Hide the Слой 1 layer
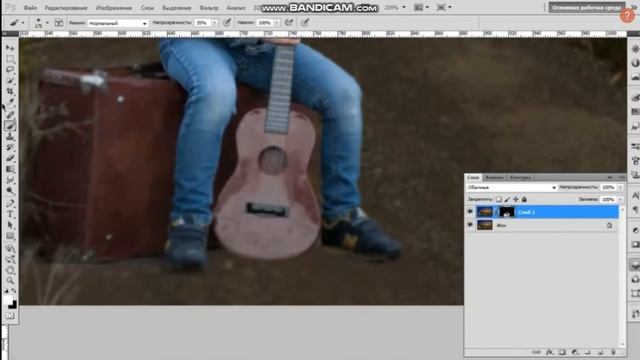 pyautogui.click(x=470, y=212)
